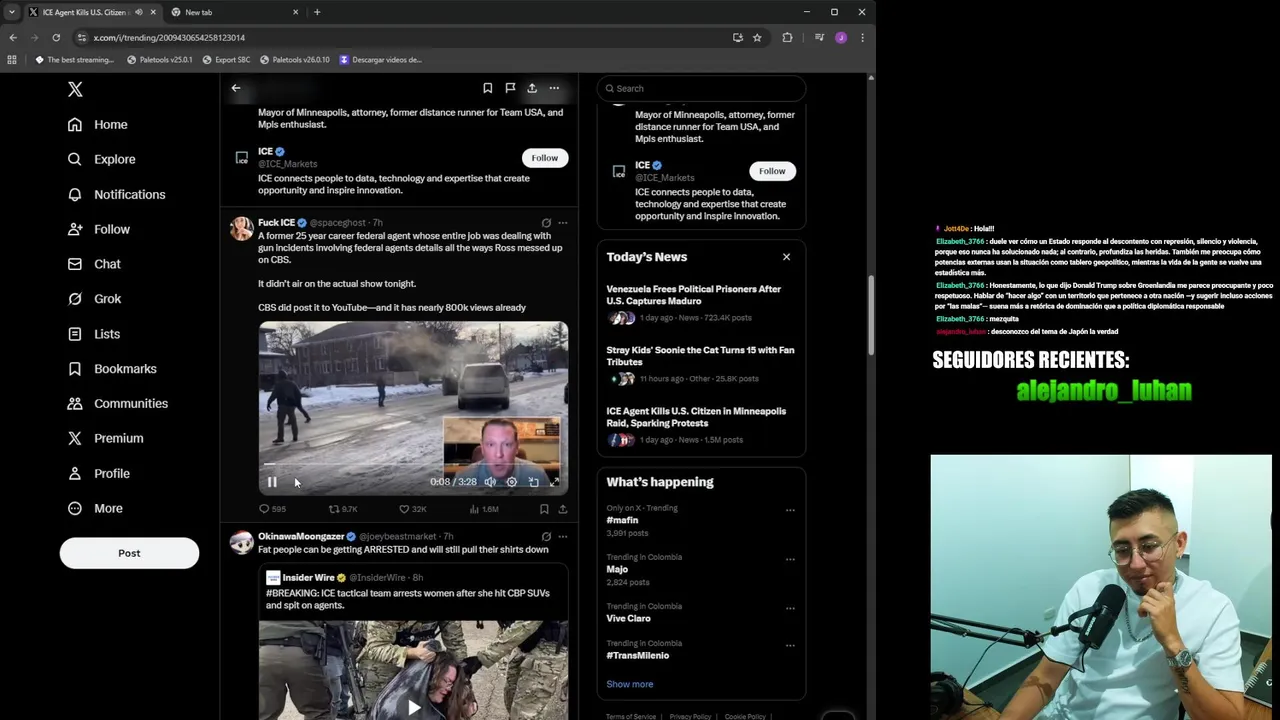Open the three-dot menu in the timeline header
The image size is (1280, 720).
click(554, 88)
